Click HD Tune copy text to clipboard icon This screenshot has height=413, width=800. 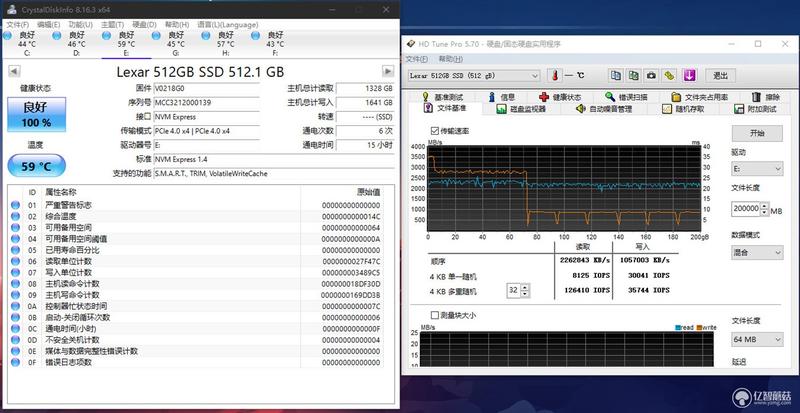tap(616, 76)
